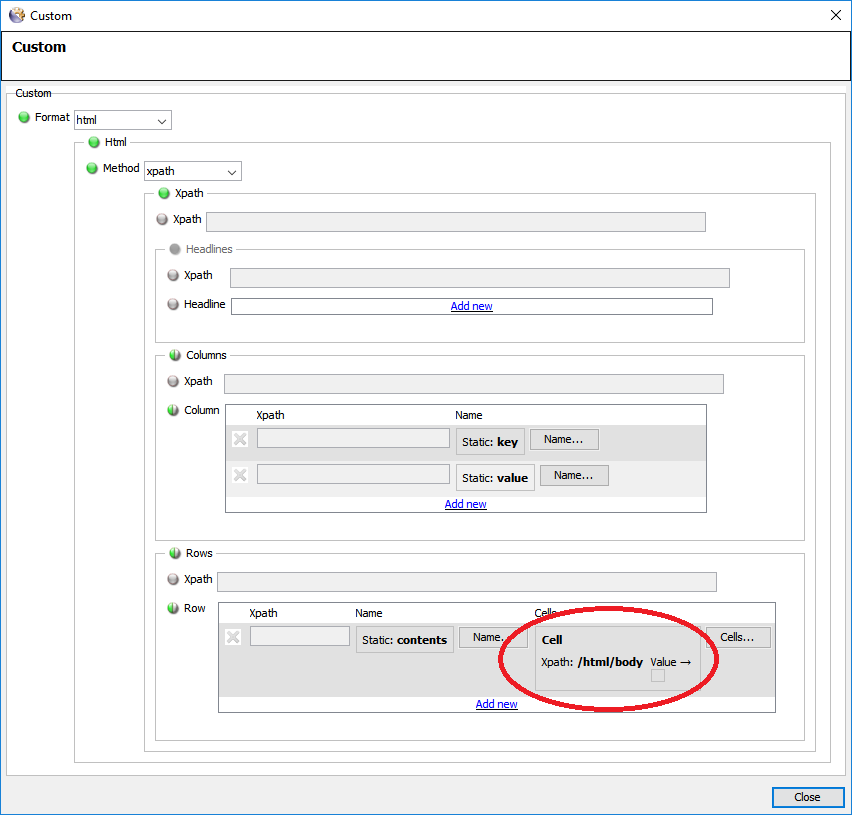This screenshot has height=815, width=852.
Task: Toggle the Value checkbox in the Cell box
Action: pyautogui.click(x=657, y=675)
